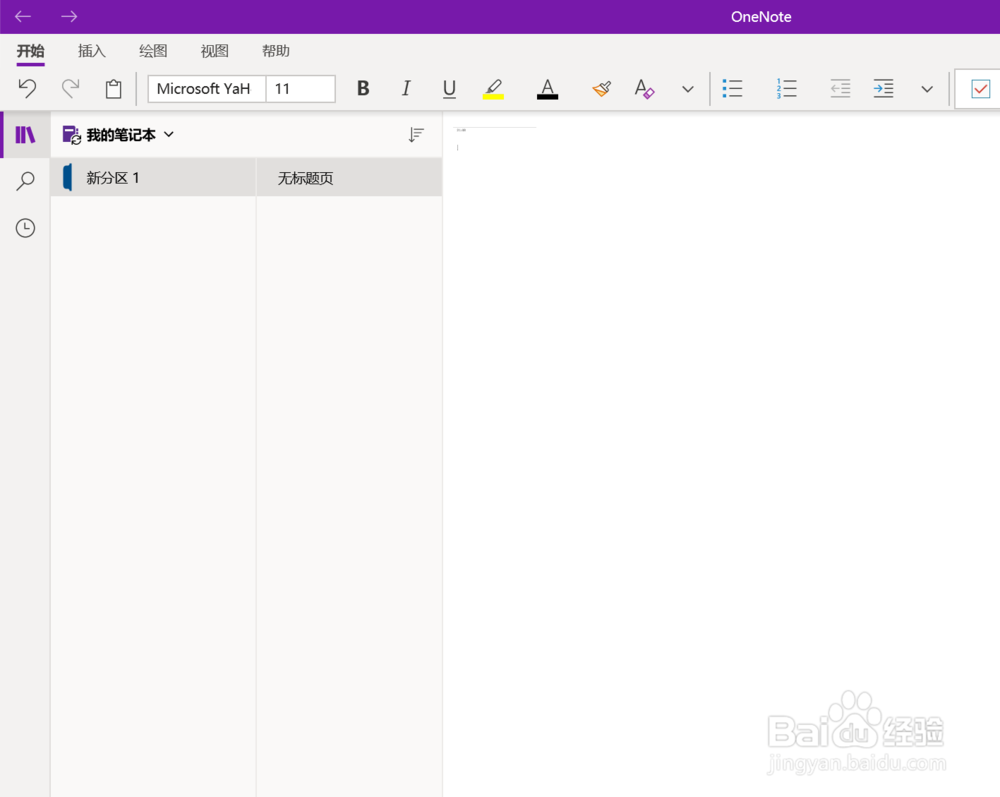Increase paragraph indent

click(x=883, y=88)
